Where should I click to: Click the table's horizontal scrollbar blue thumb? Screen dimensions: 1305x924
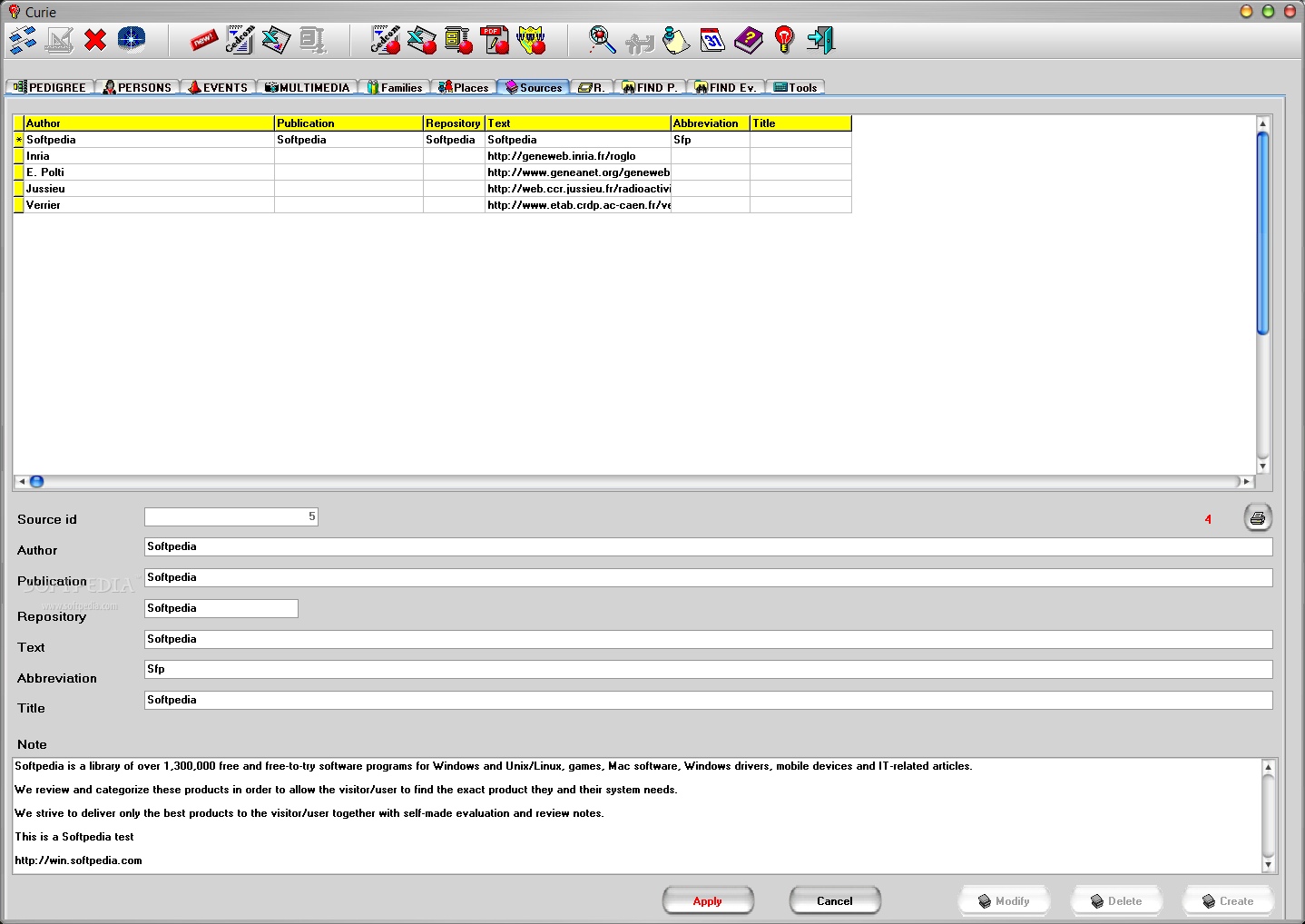pos(36,481)
